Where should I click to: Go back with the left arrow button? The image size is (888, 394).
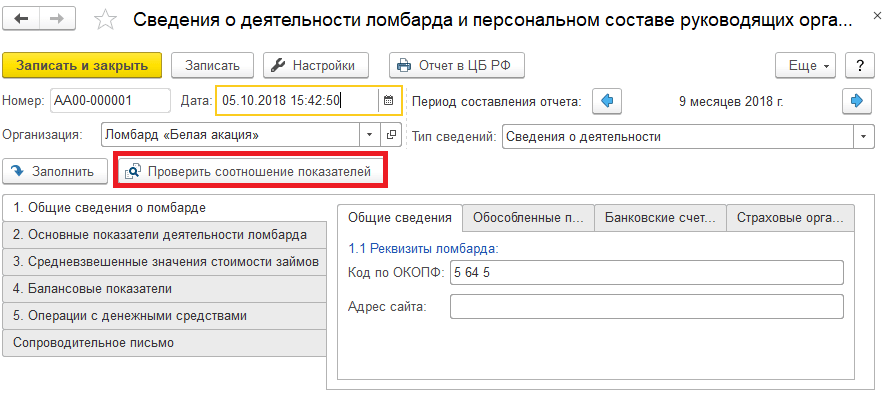click(22, 19)
